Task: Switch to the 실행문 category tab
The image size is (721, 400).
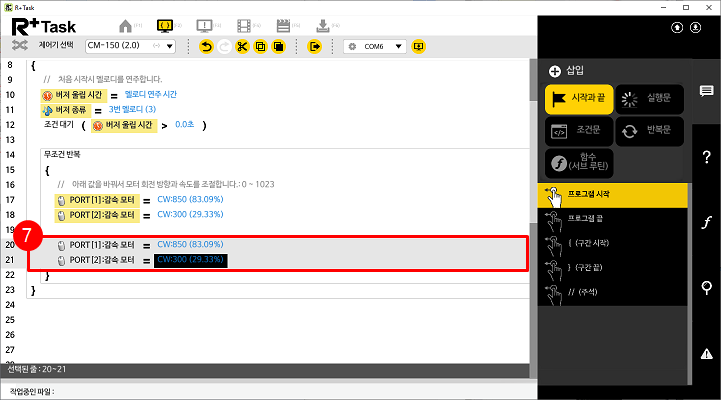Action: 648,98
